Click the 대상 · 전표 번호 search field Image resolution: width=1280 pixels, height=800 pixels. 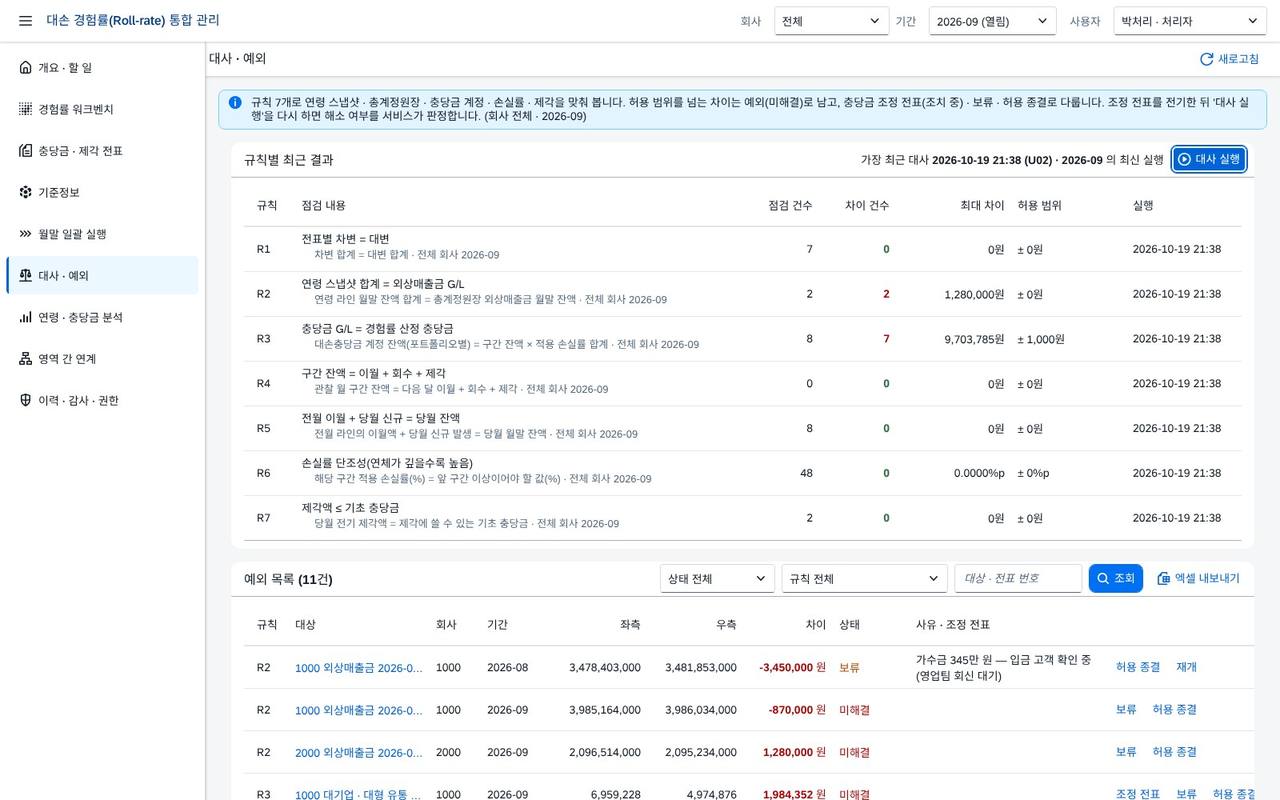pyautogui.click(x=1018, y=578)
